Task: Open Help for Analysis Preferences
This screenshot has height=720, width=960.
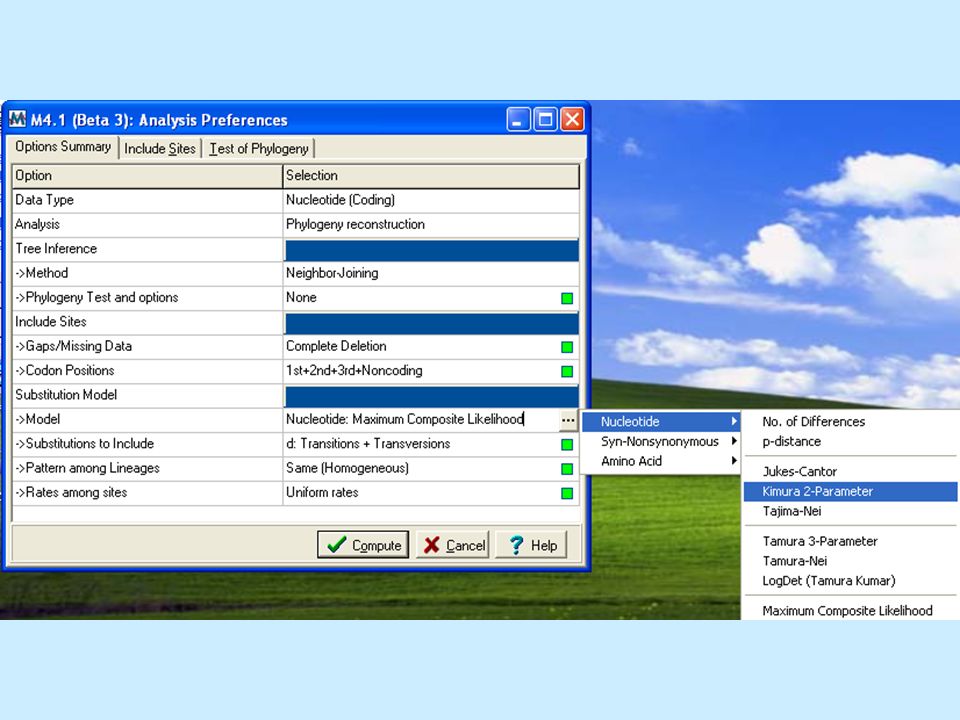Action: pyautogui.click(x=531, y=544)
